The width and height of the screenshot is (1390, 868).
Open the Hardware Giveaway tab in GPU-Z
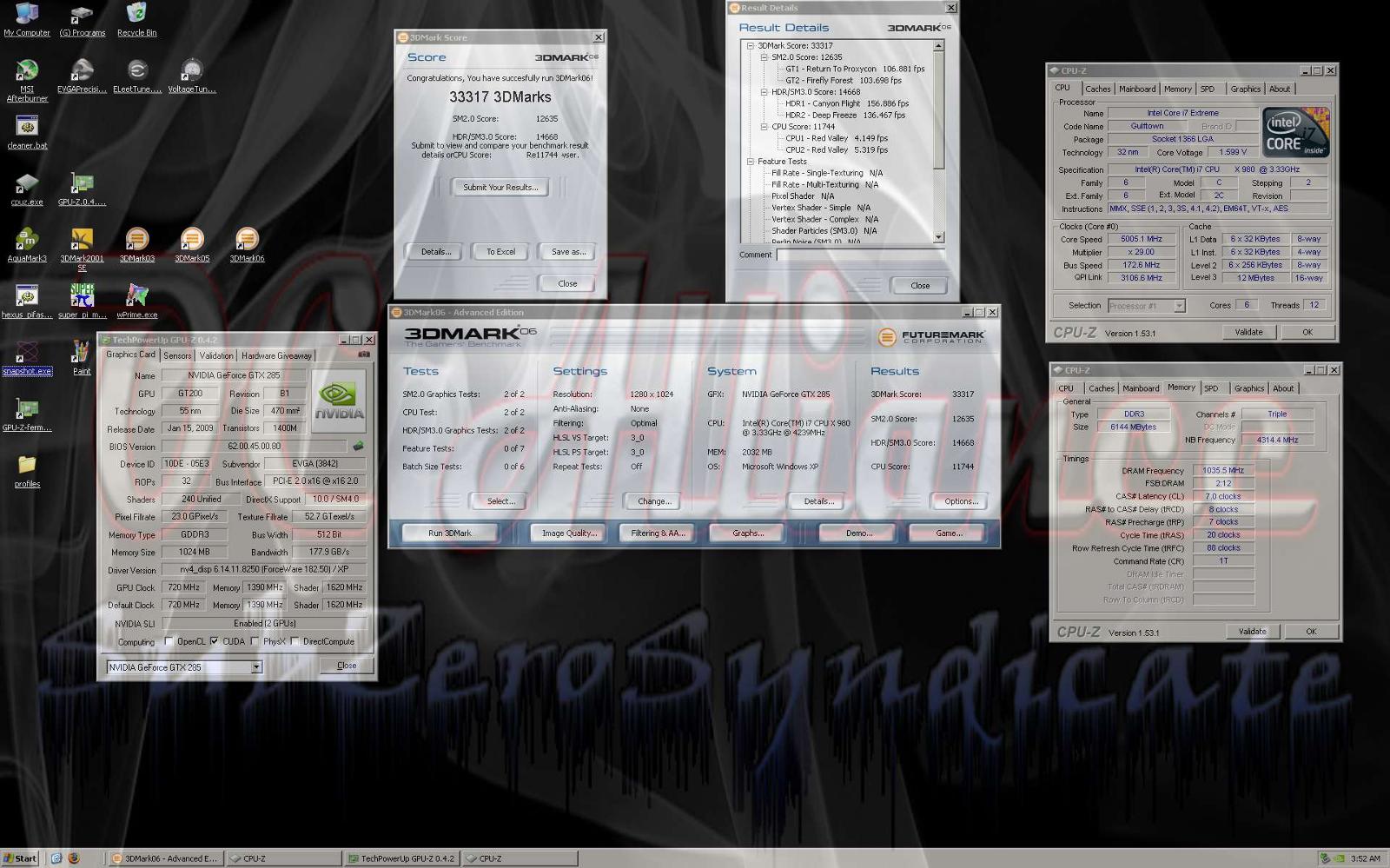tap(276, 355)
